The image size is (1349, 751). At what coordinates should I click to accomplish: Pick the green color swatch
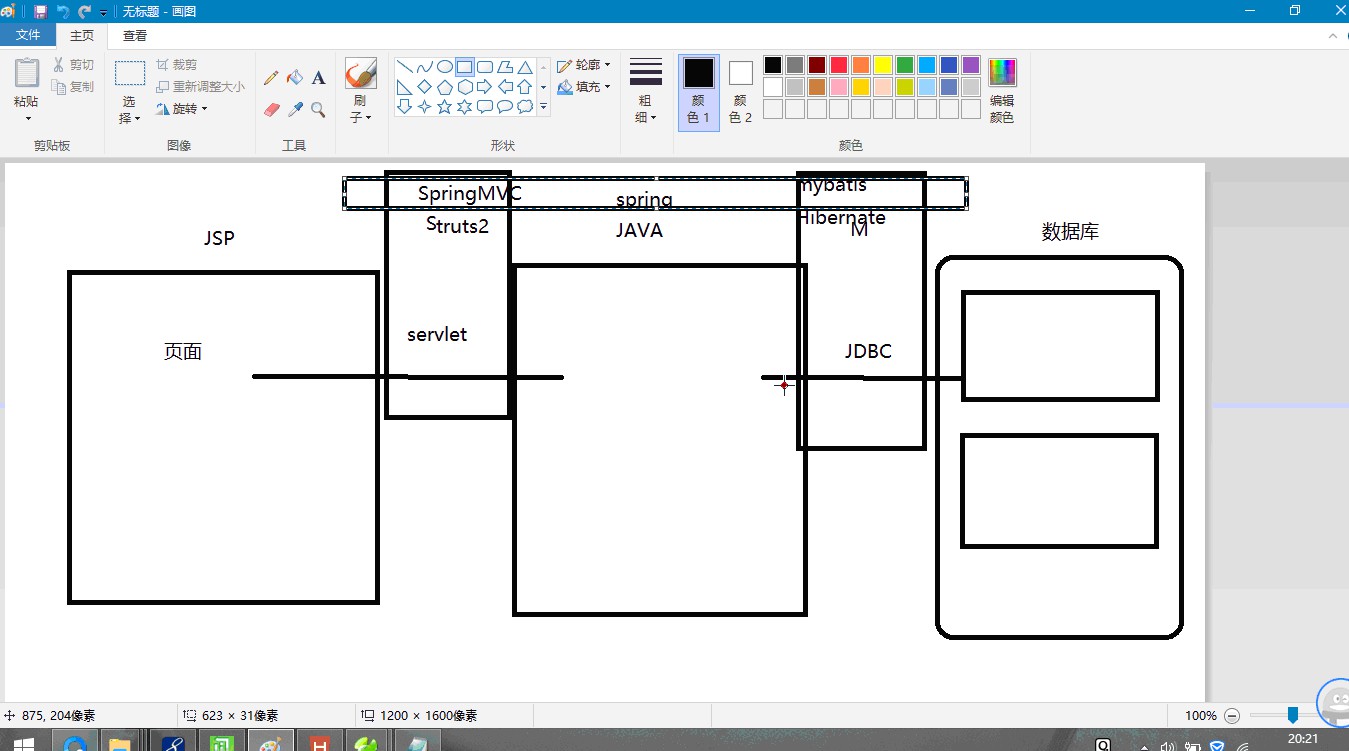(x=905, y=65)
